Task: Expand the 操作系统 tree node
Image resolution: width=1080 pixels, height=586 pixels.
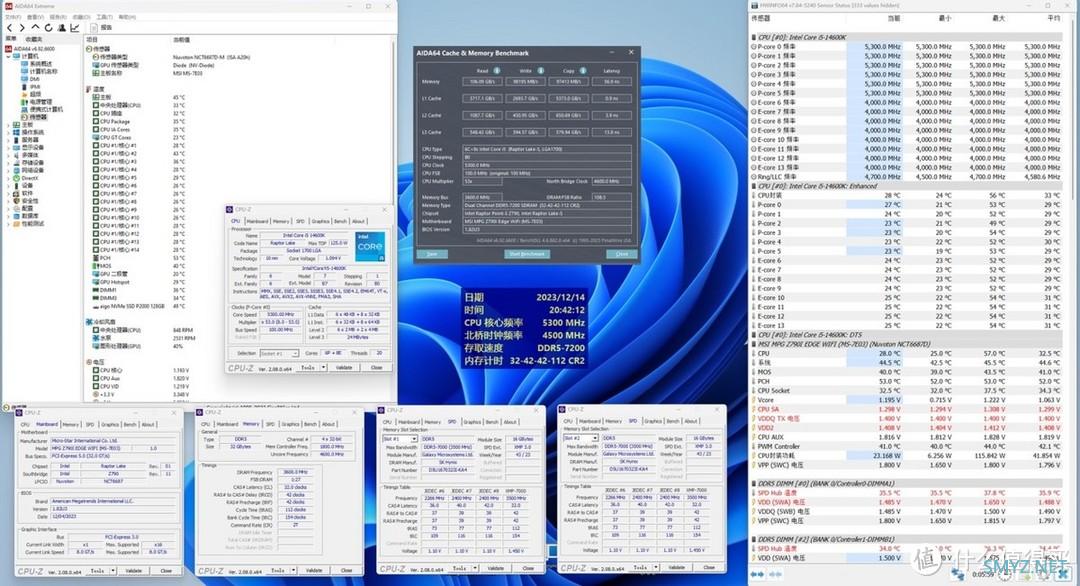Action: click(8, 132)
